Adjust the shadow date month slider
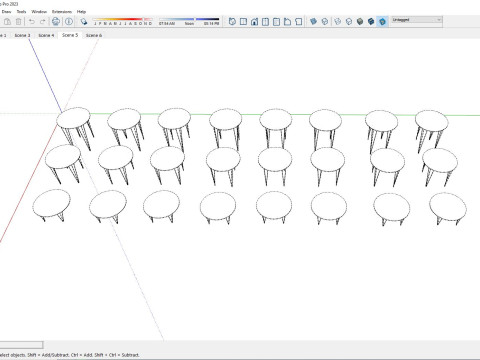Viewport: 480px width, 360px height. [x=123, y=21]
